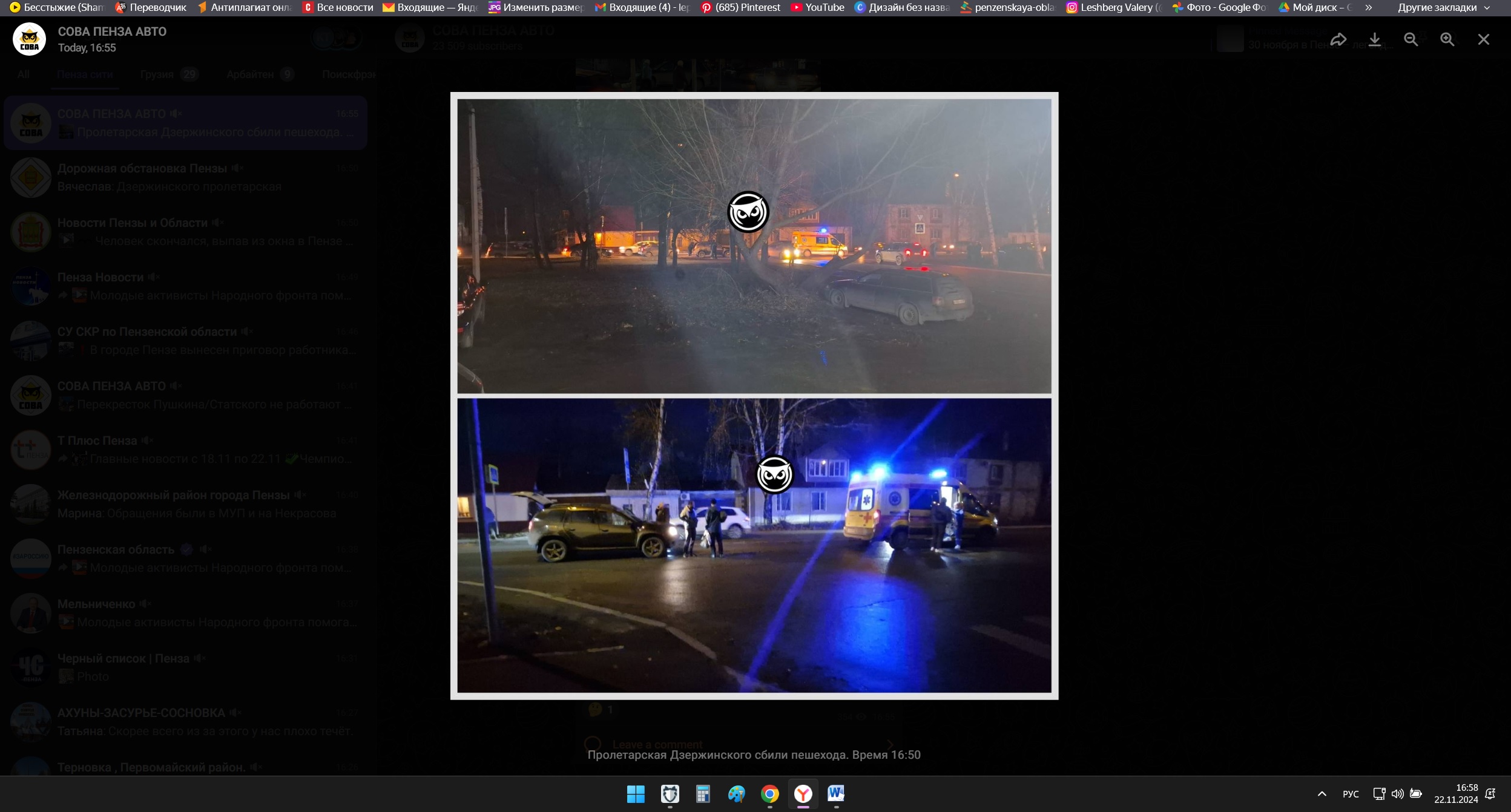Open the notification bell in the system tray
This screenshot has width=1511, height=812.
pyautogui.click(x=1490, y=794)
